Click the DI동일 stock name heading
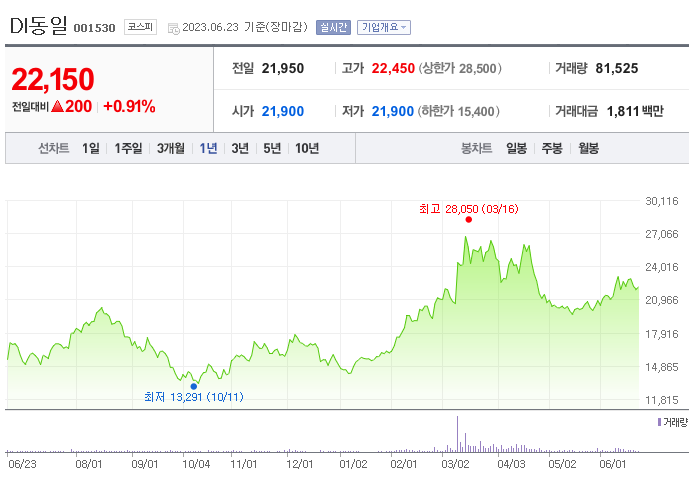Viewport: 689px width, 485px height. (x=39, y=26)
